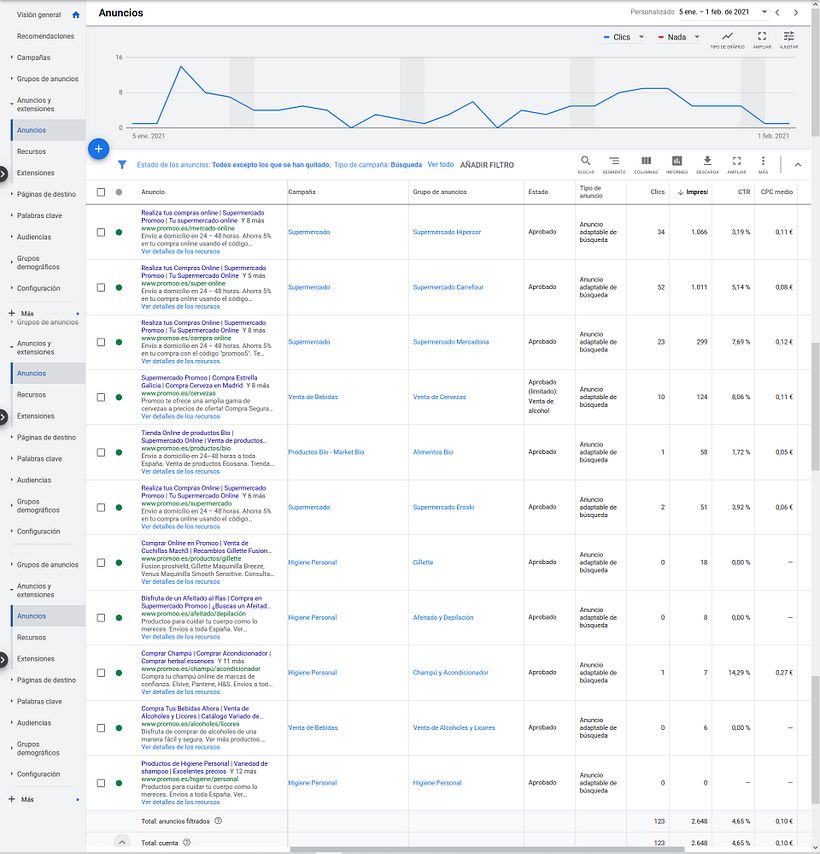Click help icon beside Total: cuenta
Image resolution: width=820 pixels, height=854 pixels.
(187, 843)
